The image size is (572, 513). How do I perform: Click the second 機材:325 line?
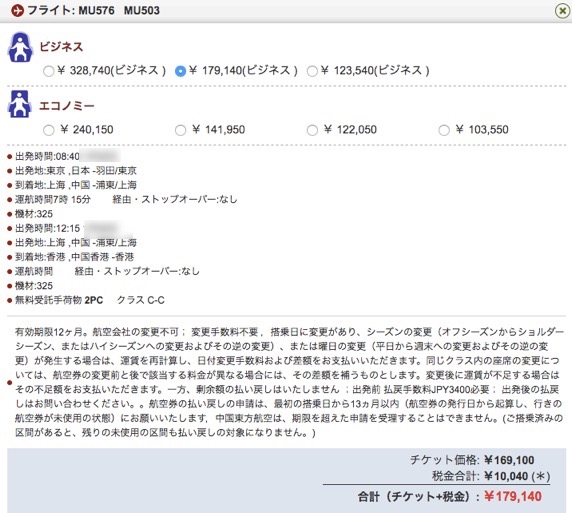click(34, 286)
